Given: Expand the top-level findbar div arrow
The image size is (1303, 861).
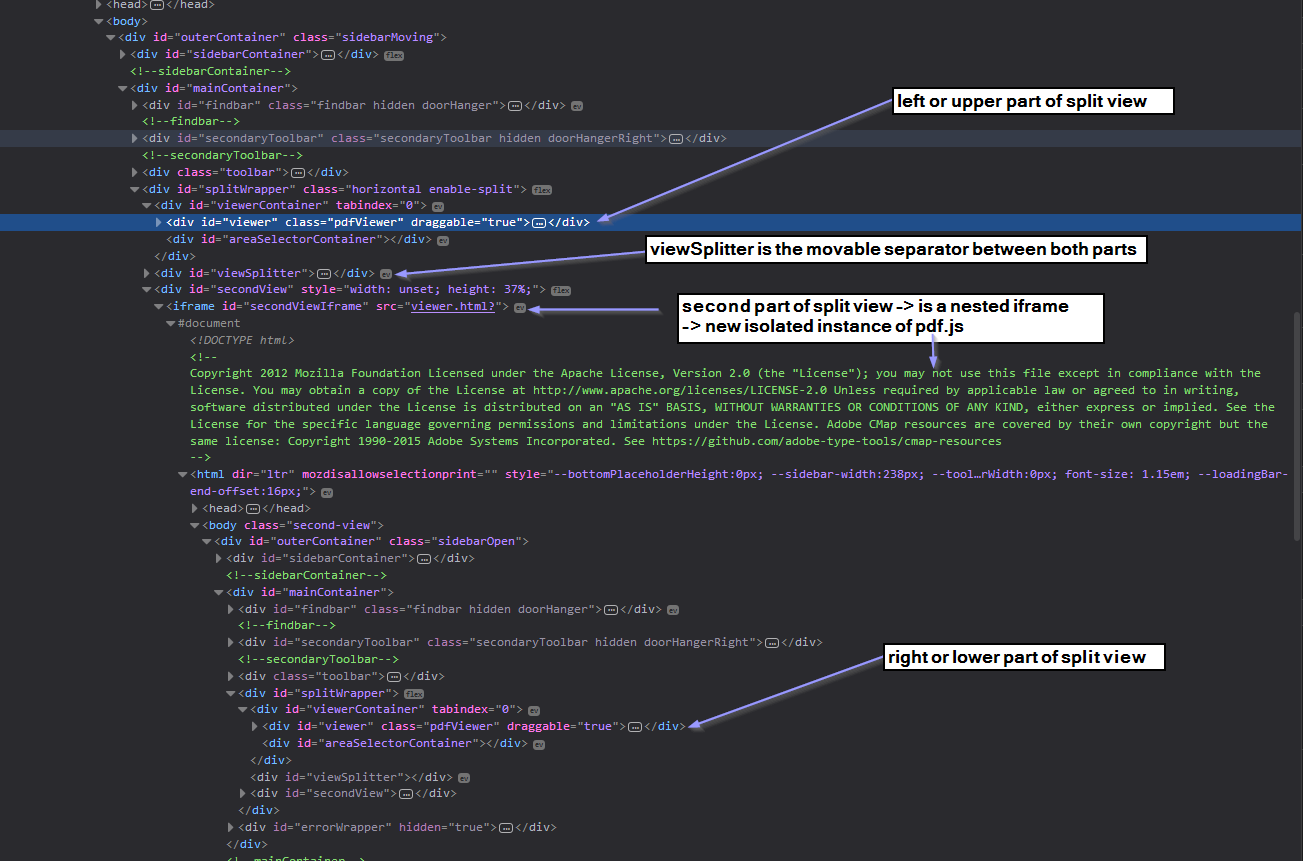Looking at the screenshot, I should tap(135, 105).
